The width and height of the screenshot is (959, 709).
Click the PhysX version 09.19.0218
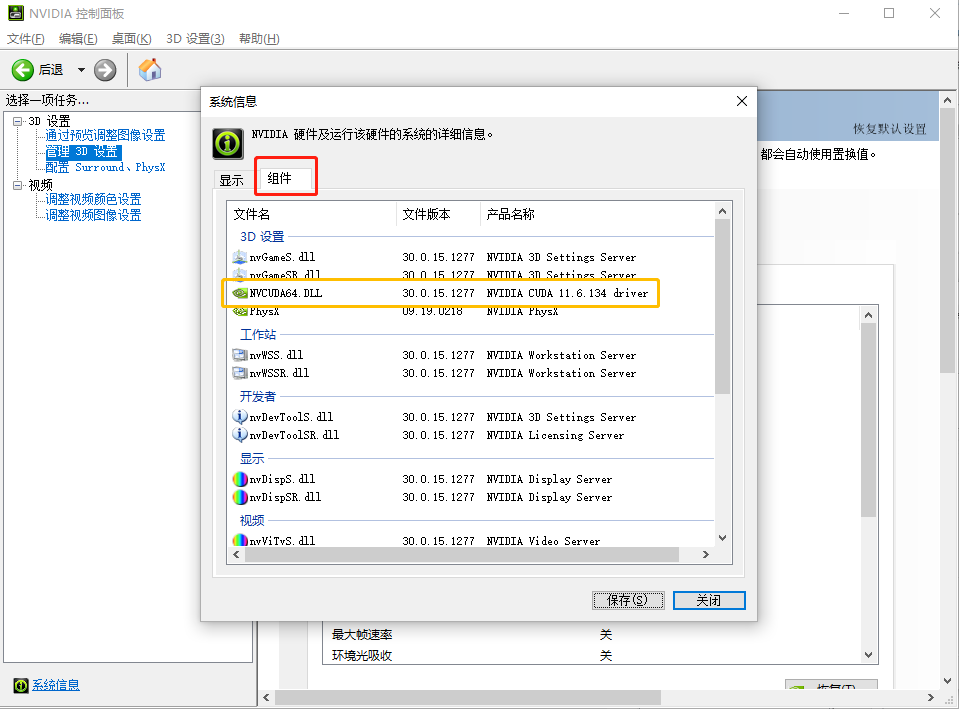point(432,311)
